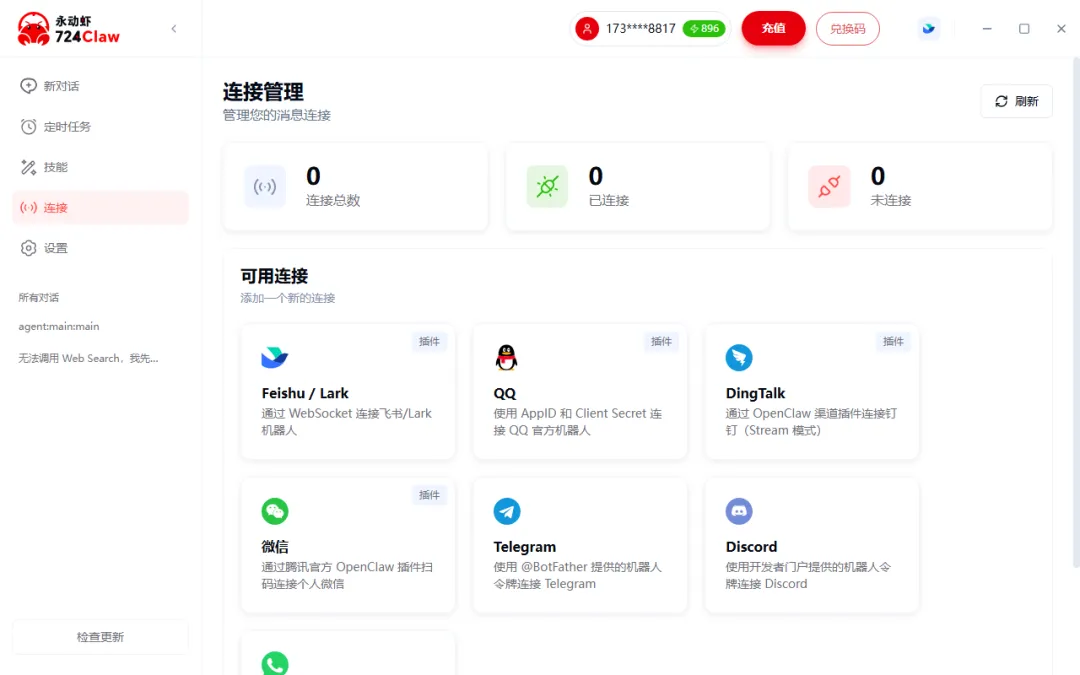Minimize the 724Claw window
Viewport: 1080px width, 675px height.
pyautogui.click(x=987, y=29)
